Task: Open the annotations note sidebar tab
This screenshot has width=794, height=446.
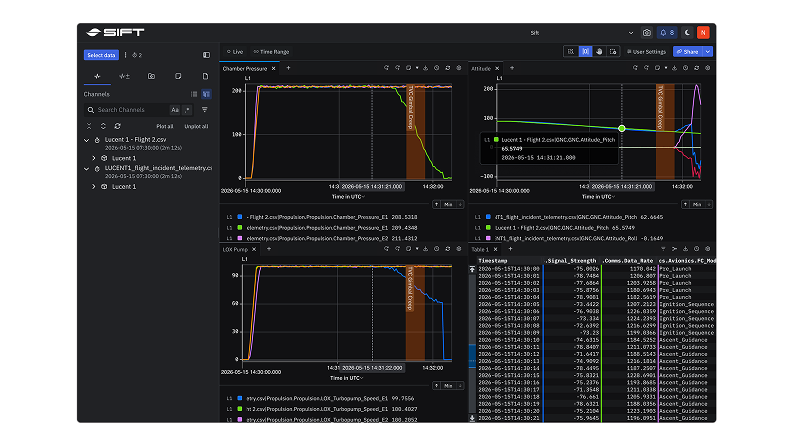Action: click(x=178, y=76)
